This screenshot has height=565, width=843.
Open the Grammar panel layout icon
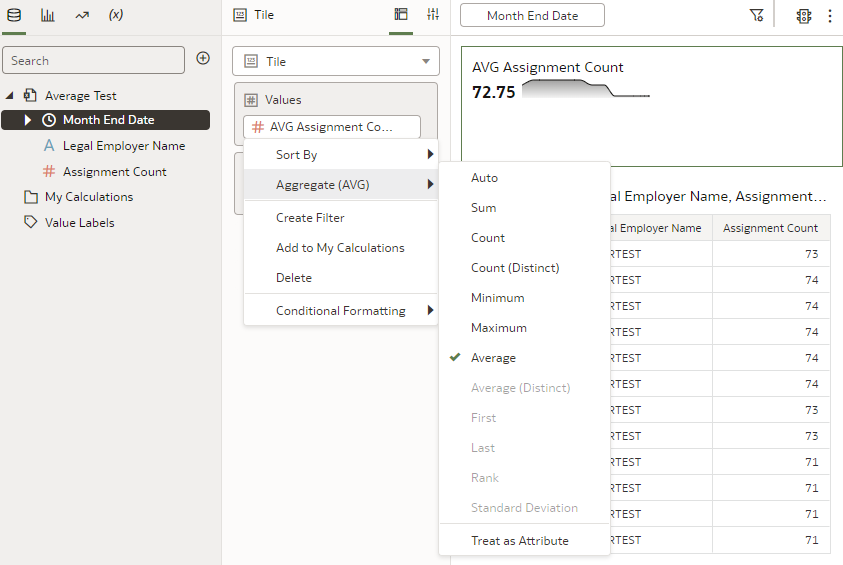coord(401,15)
